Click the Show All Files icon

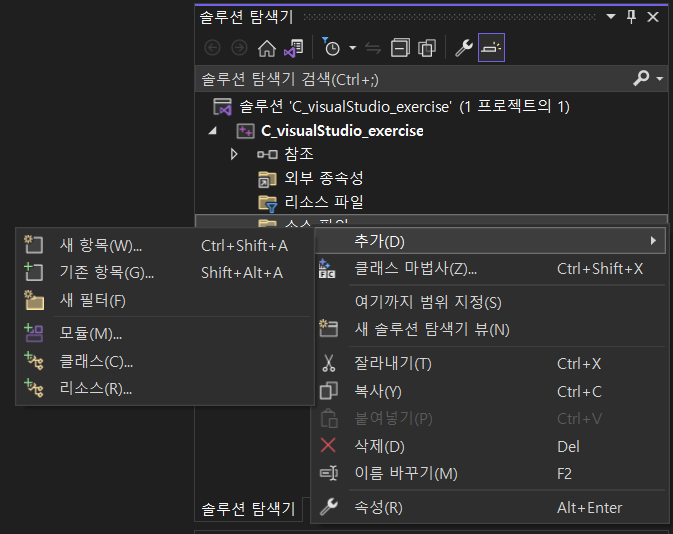point(427,48)
